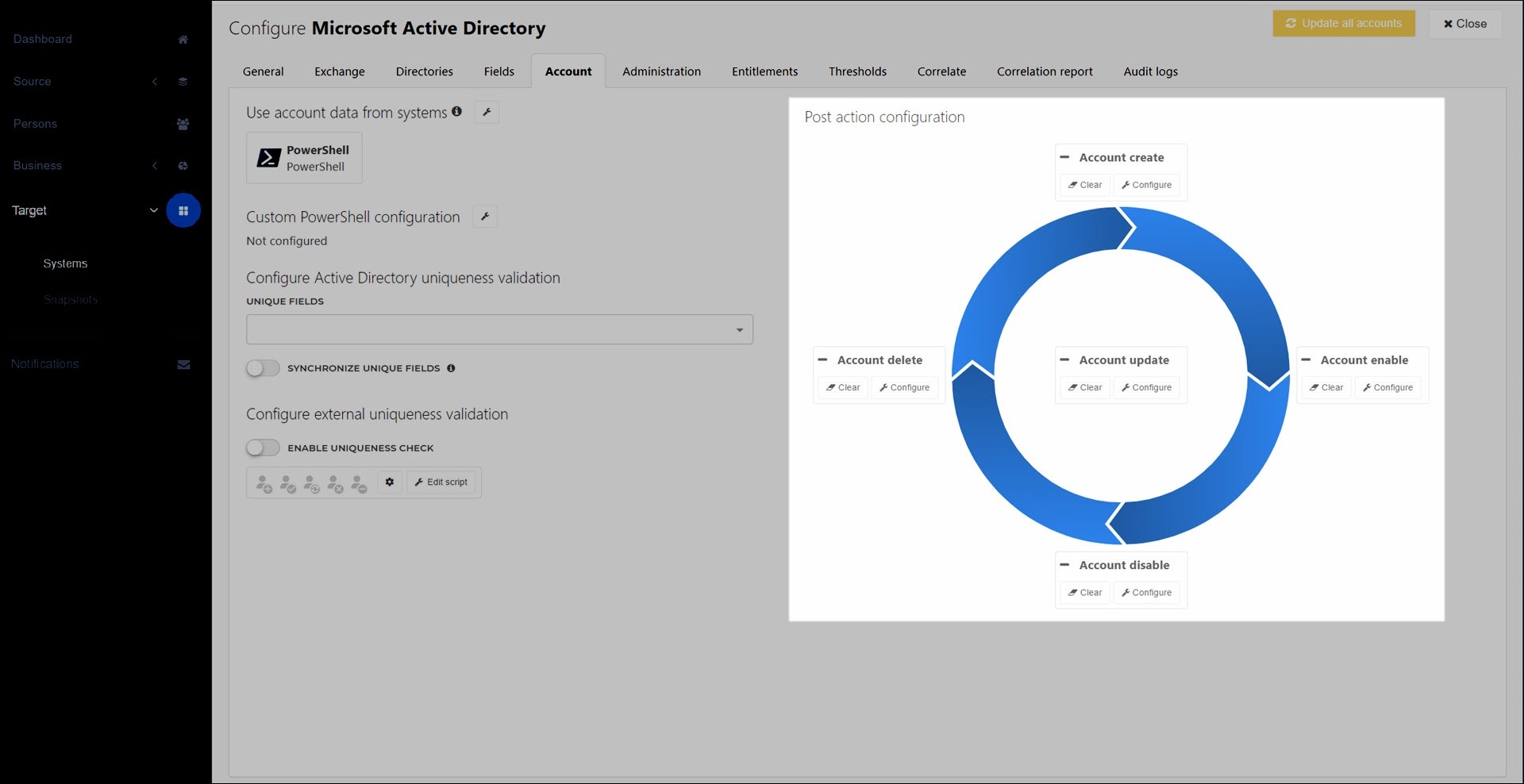
Task: Click Clear under Account disable
Action: pyautogui.click(x=1085, y=593)
